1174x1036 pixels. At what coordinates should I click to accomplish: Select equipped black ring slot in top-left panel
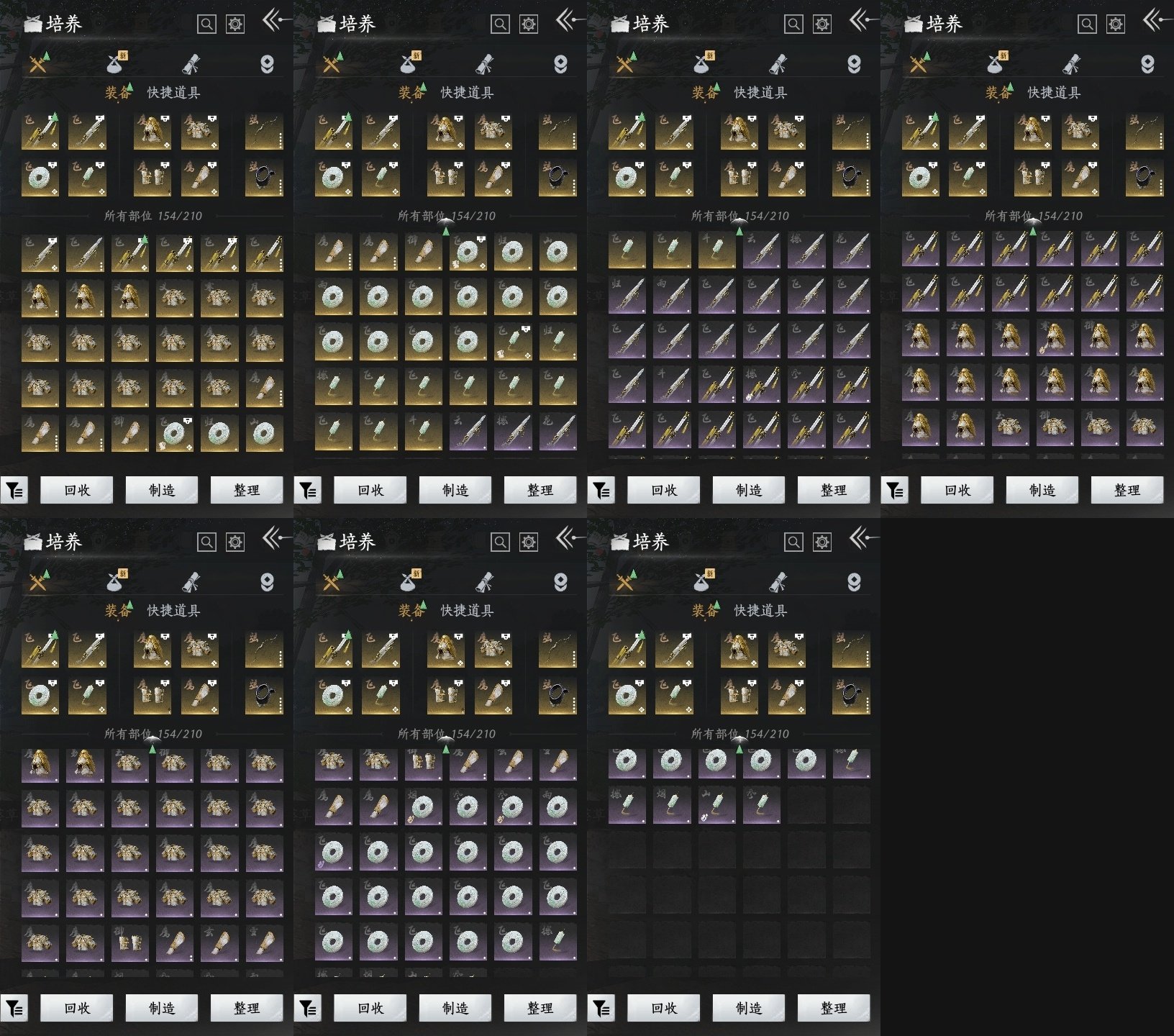pos(264,178)
